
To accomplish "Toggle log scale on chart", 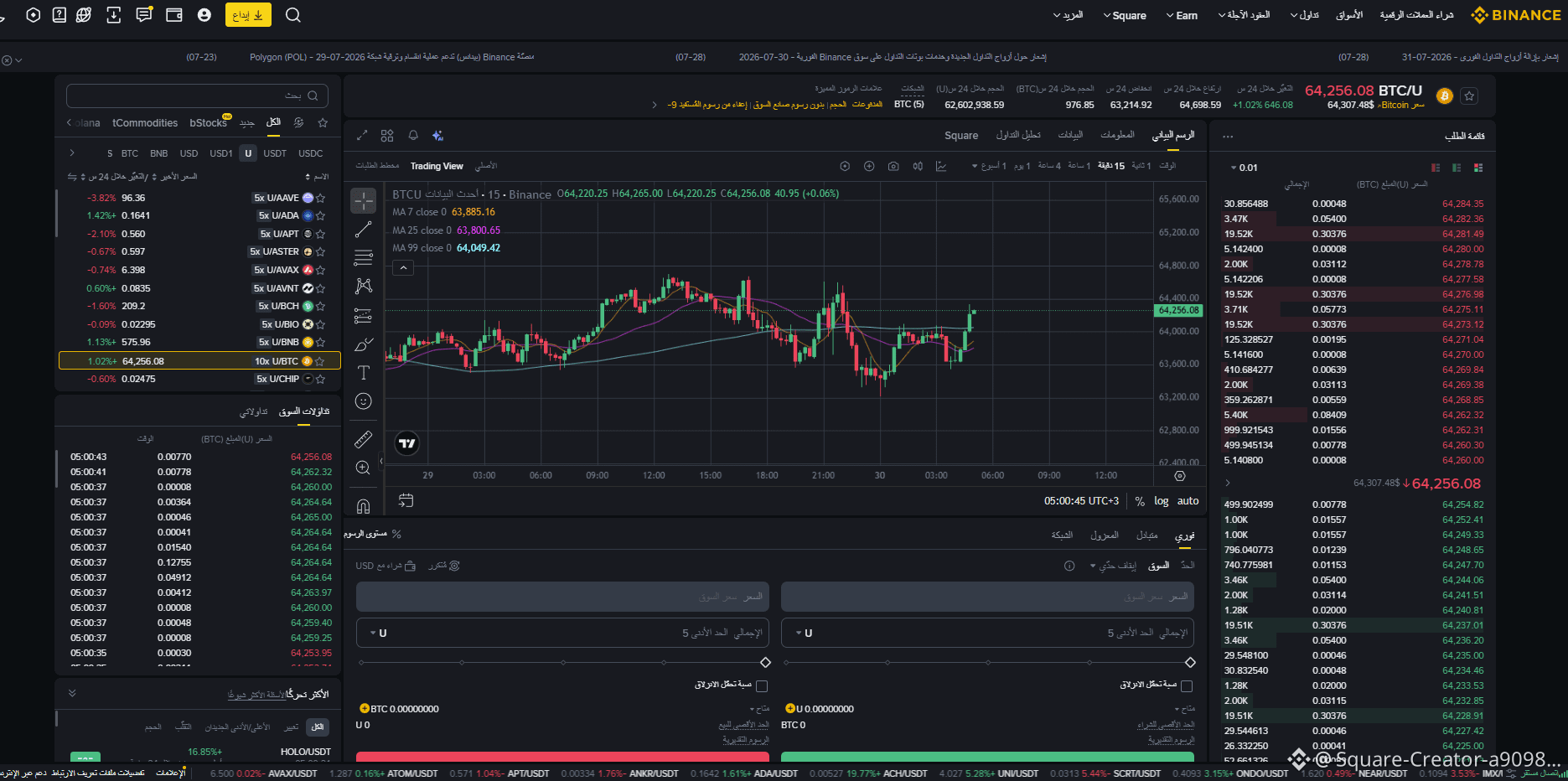I will coord(1161,501).
